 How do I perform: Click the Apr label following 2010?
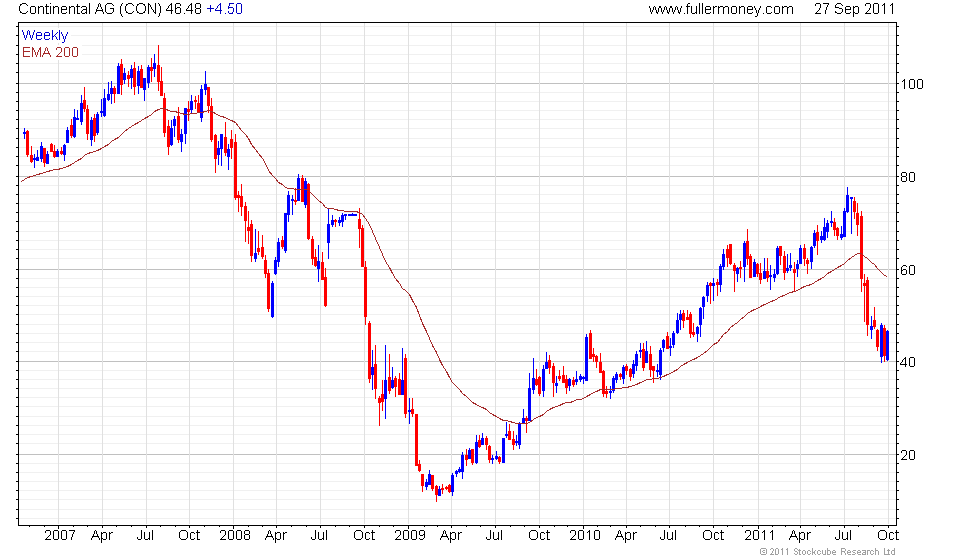coord(626,535)
